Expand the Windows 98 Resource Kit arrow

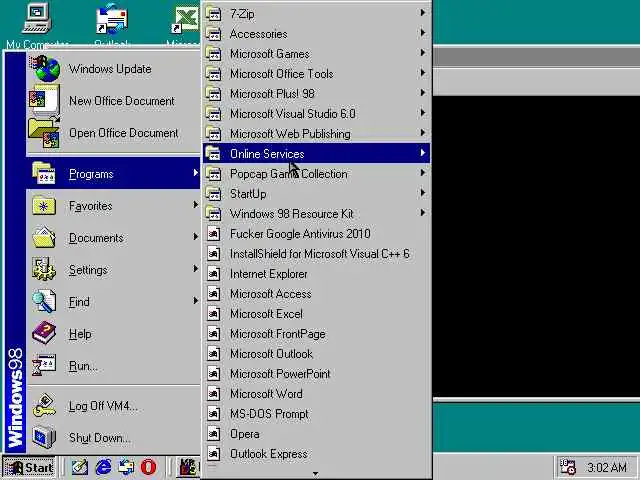click(x=423, y=213)
